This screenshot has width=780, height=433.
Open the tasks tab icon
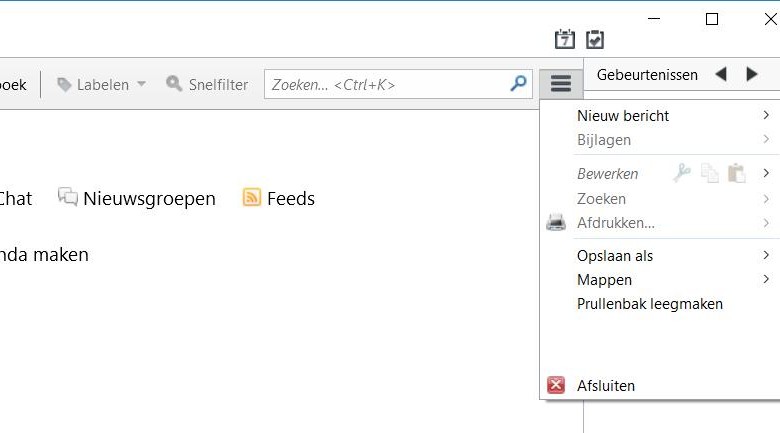595,39
